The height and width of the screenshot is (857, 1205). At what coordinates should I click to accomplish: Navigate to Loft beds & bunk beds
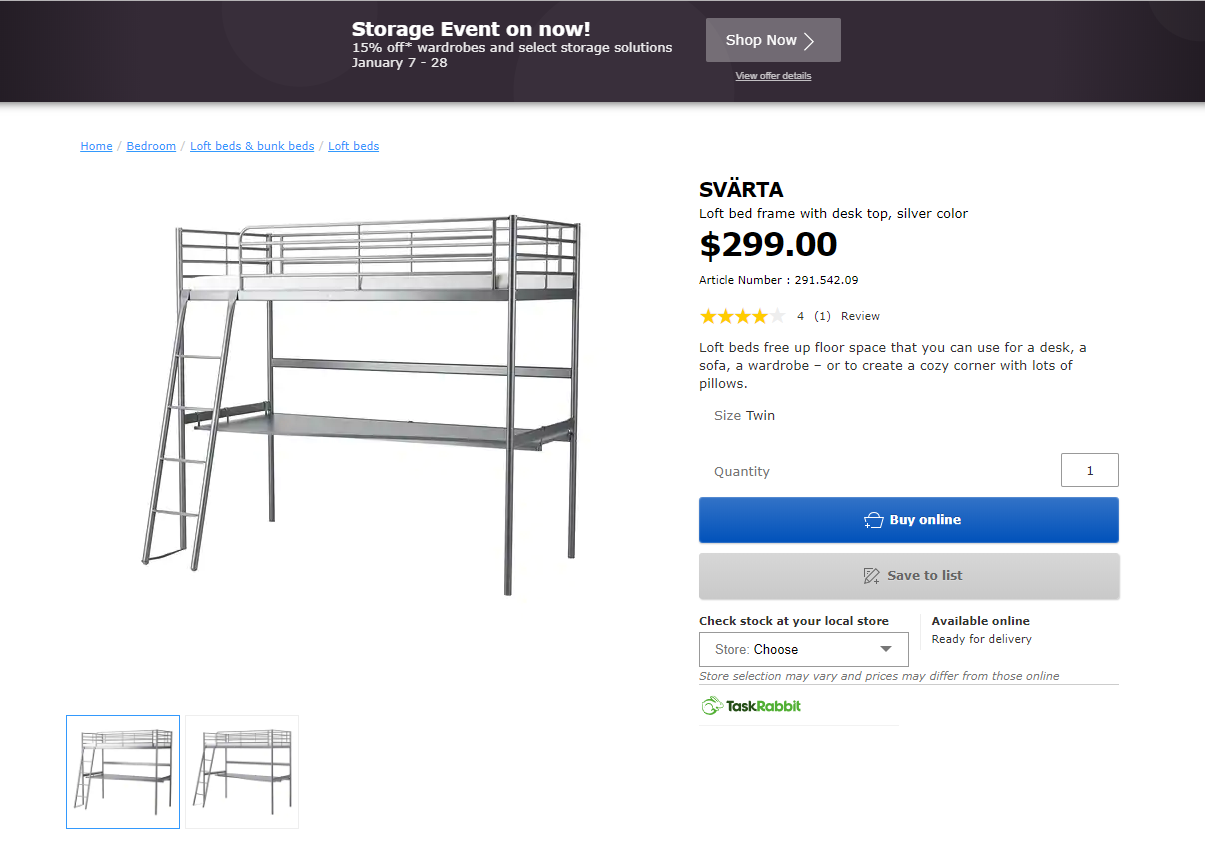pos(252,146)
